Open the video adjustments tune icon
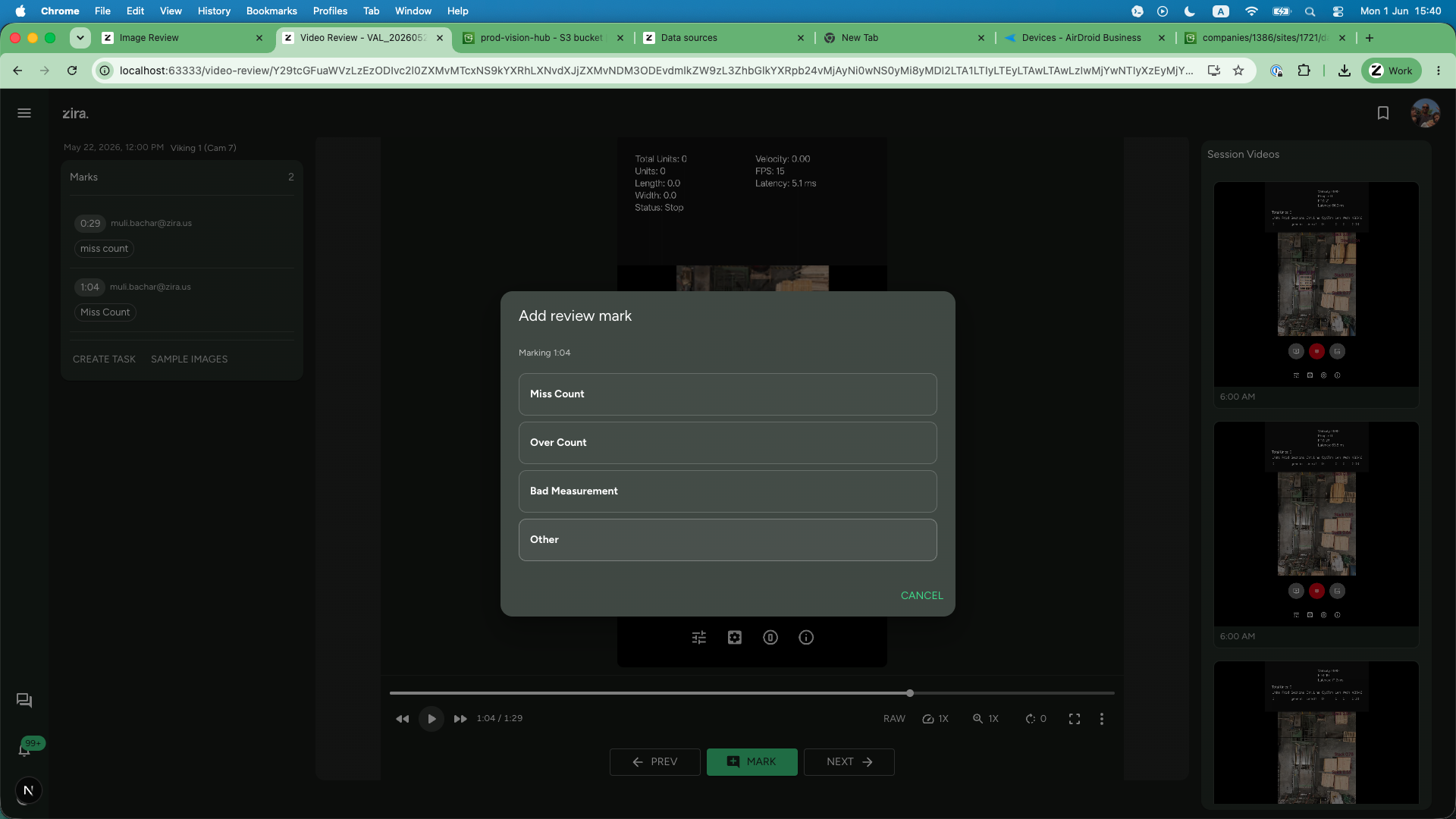Image resolution: width=1456 pixels, height=819 pixels. 698,638
